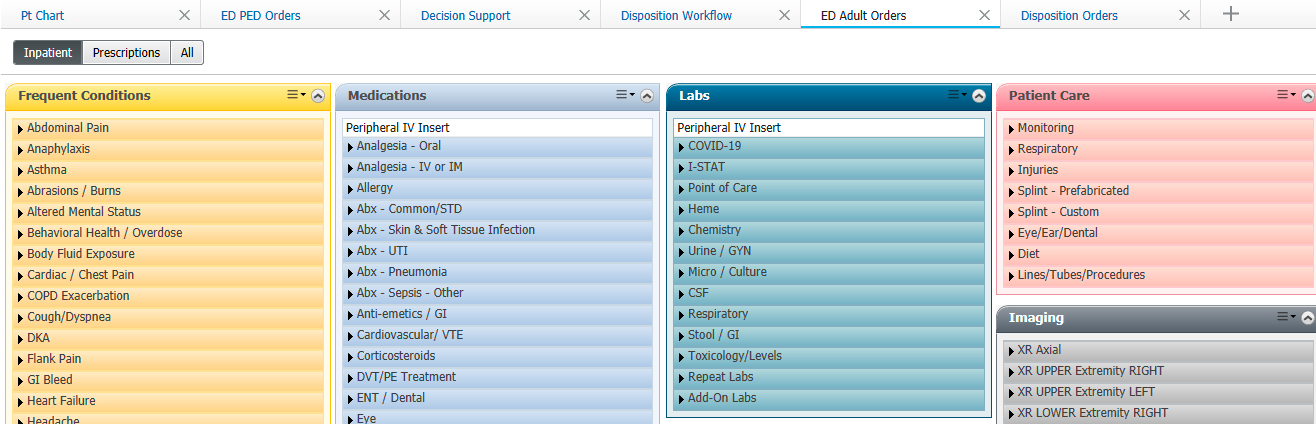Open the Patient Care panel menu icon
The image size is (1316, 424).
(x=1286, y=95)
